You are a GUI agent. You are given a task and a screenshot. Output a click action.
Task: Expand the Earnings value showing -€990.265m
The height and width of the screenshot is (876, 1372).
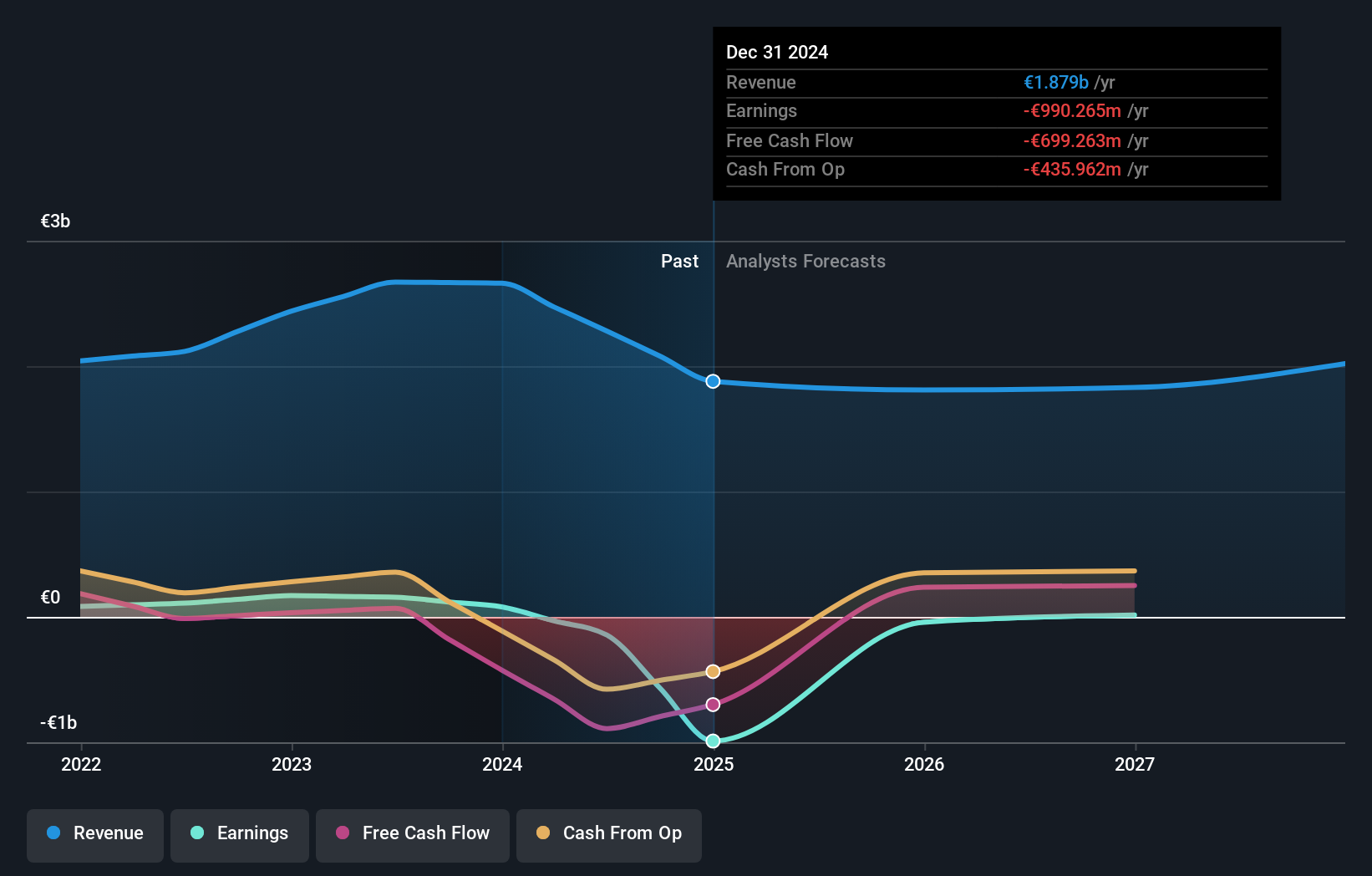coord(1072,111)
